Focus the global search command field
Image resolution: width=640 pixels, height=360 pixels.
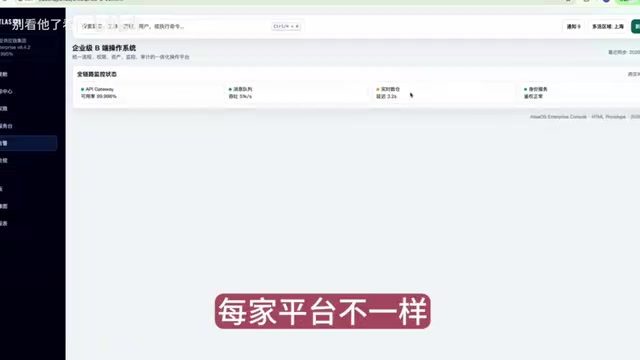[x=191, y=26]
